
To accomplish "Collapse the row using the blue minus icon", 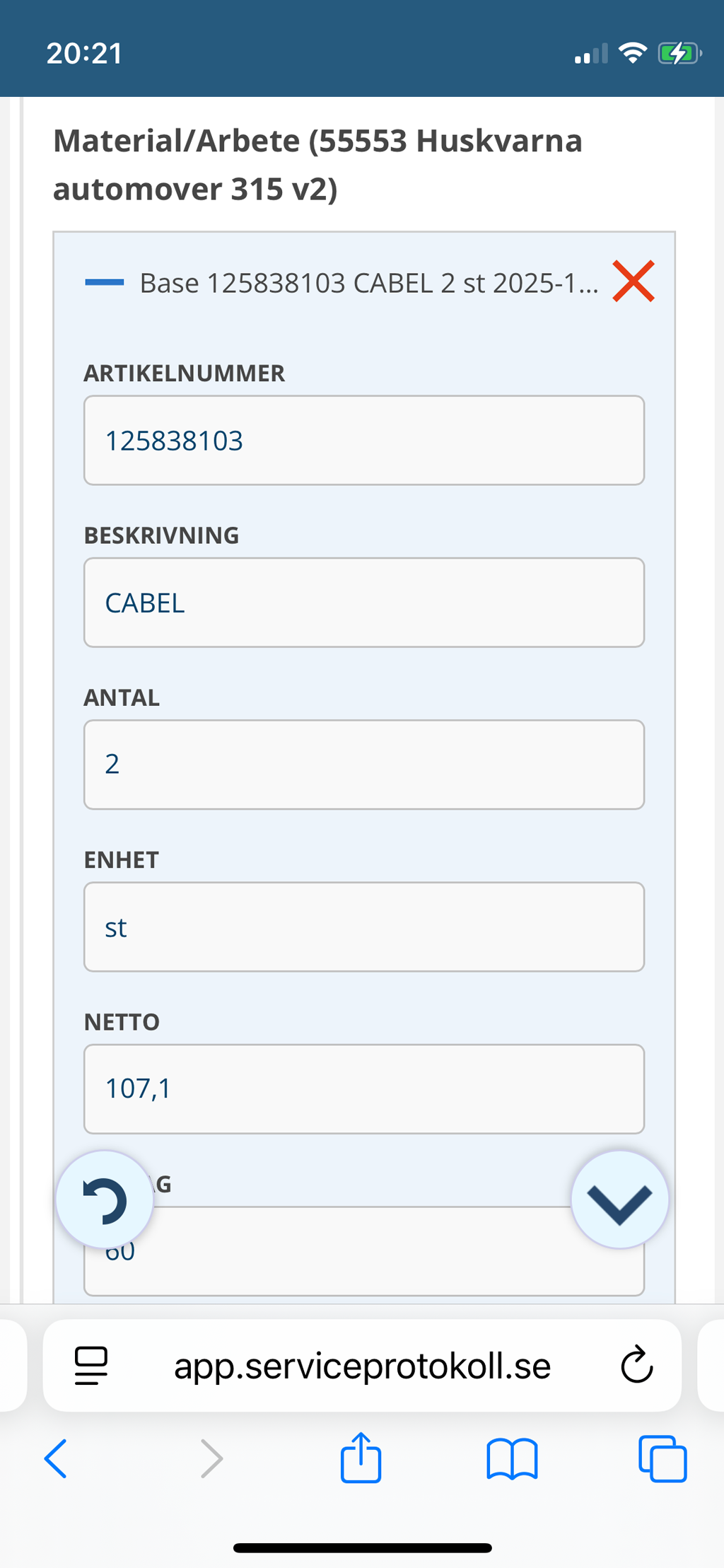I will point(104,282).
